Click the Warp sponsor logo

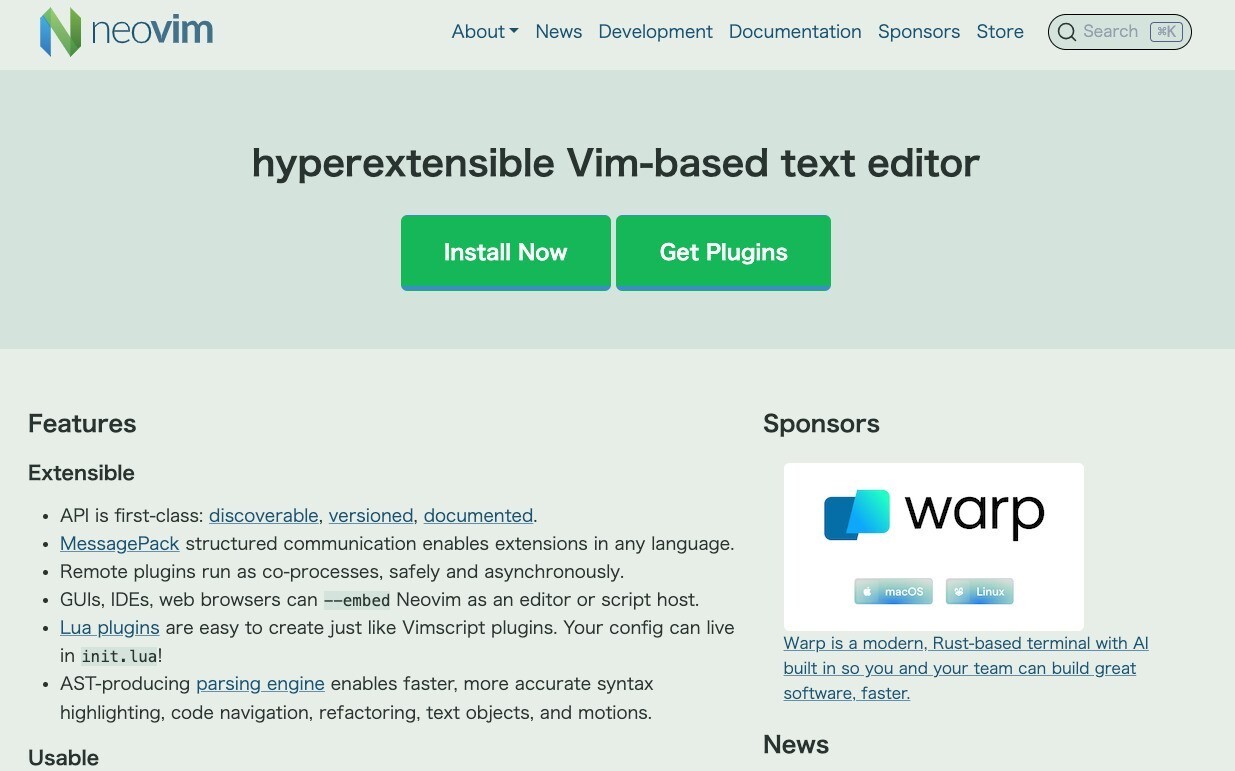[x=933, y=515]
